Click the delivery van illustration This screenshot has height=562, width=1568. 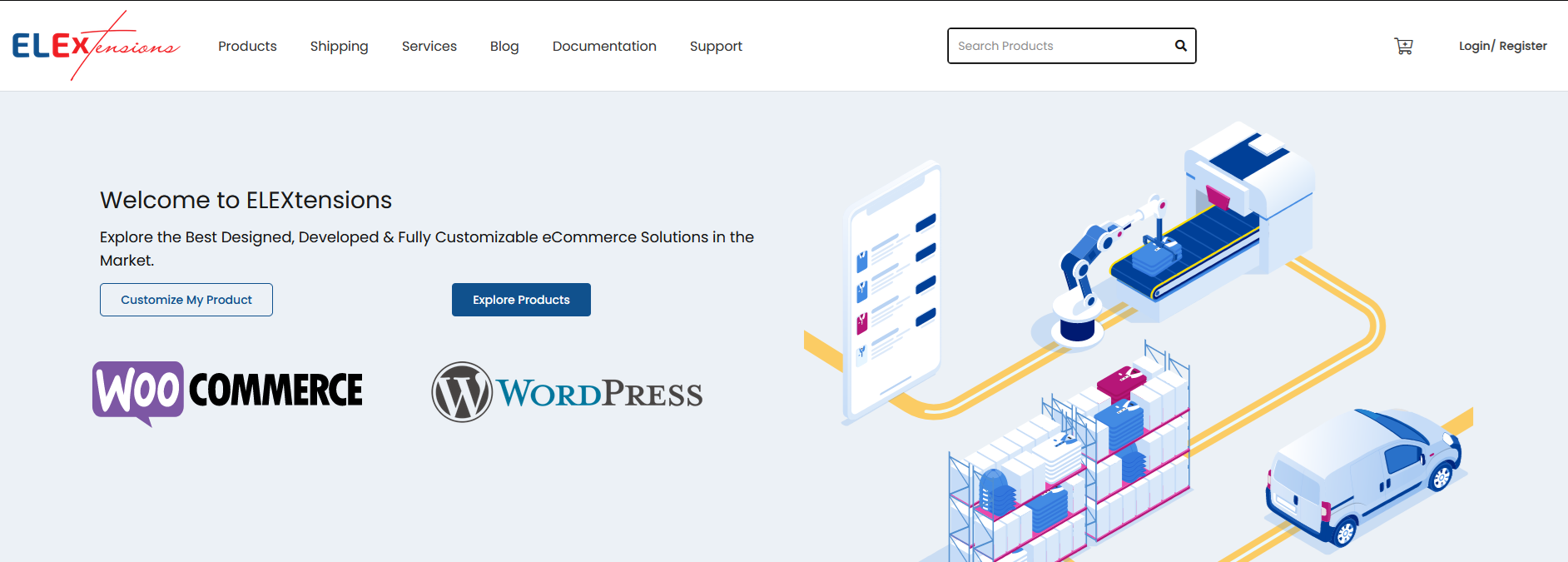tap(1362, 479)
